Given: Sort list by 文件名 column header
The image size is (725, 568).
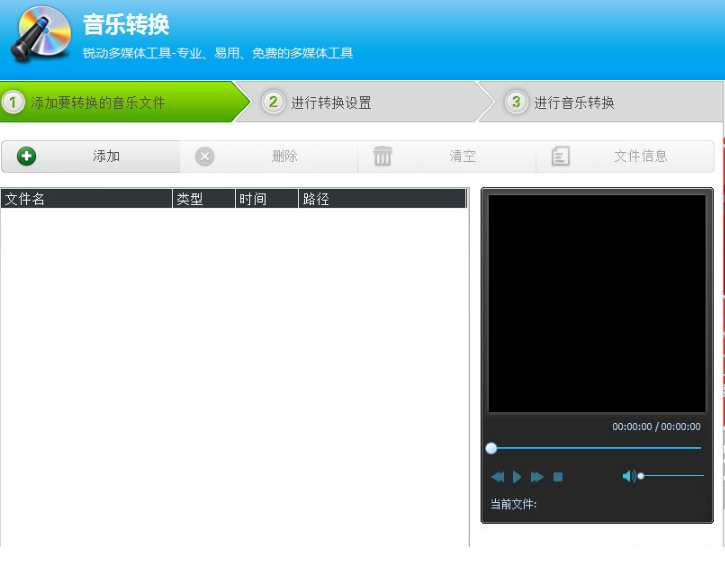Looking at the screenshot, I should 86,199.
